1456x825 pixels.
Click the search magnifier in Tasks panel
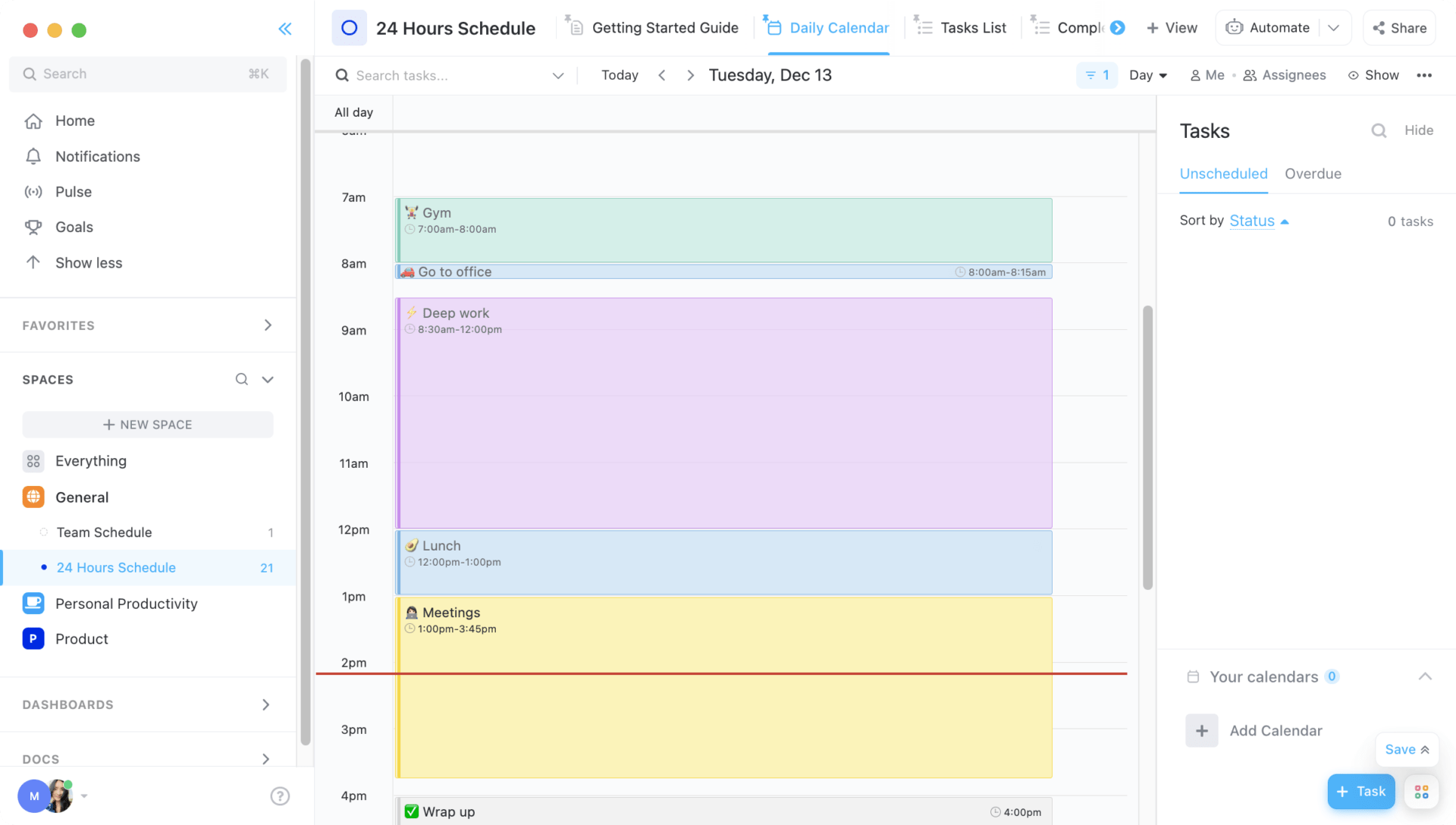click(x=1378, y=131)
